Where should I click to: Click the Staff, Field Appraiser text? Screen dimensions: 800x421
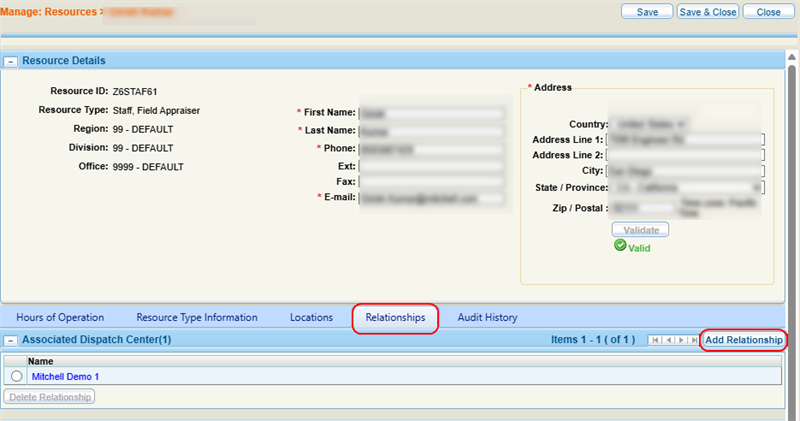pos(156,111)
